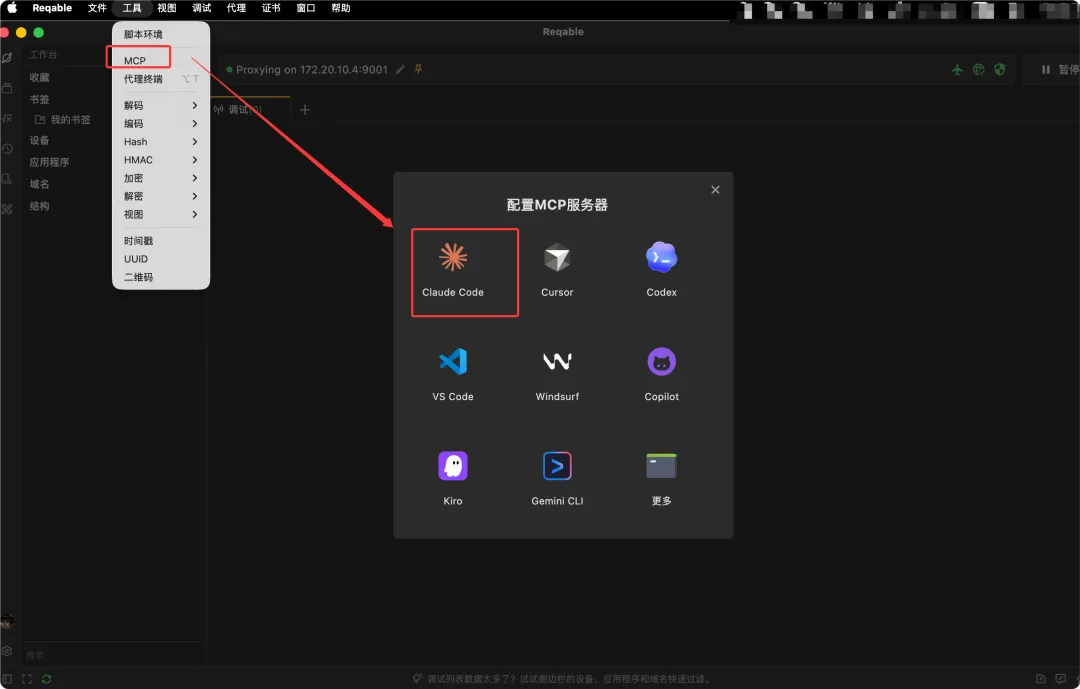Expand the 解码 submenu
Screen dimensions: 1080x689
[x=160, y=105]
